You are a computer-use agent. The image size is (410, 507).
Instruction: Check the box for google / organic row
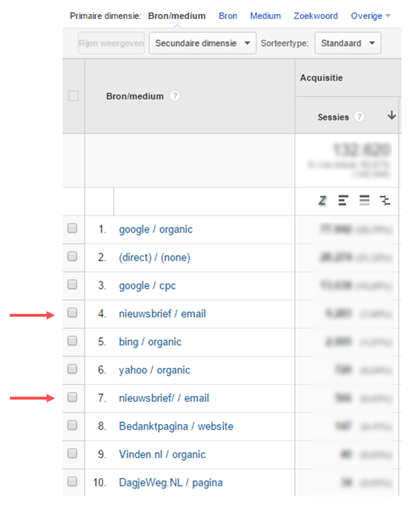[x=72, y=228]
